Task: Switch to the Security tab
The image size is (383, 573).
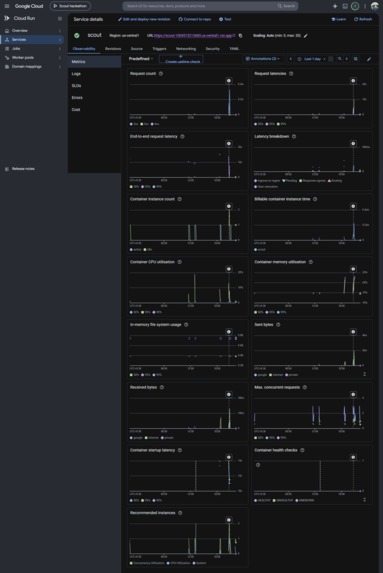Action: click(x=212, y=49)
